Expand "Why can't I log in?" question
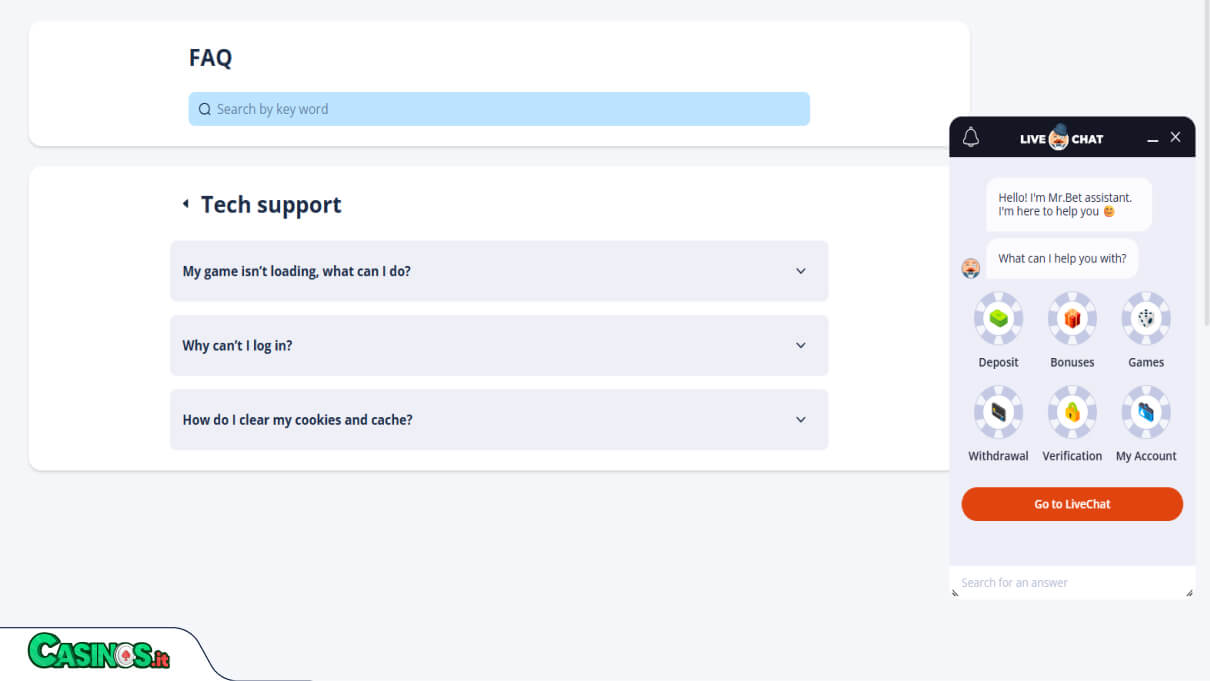The height and width of the screenshot is (681, 1210). [x=499, y=345]
